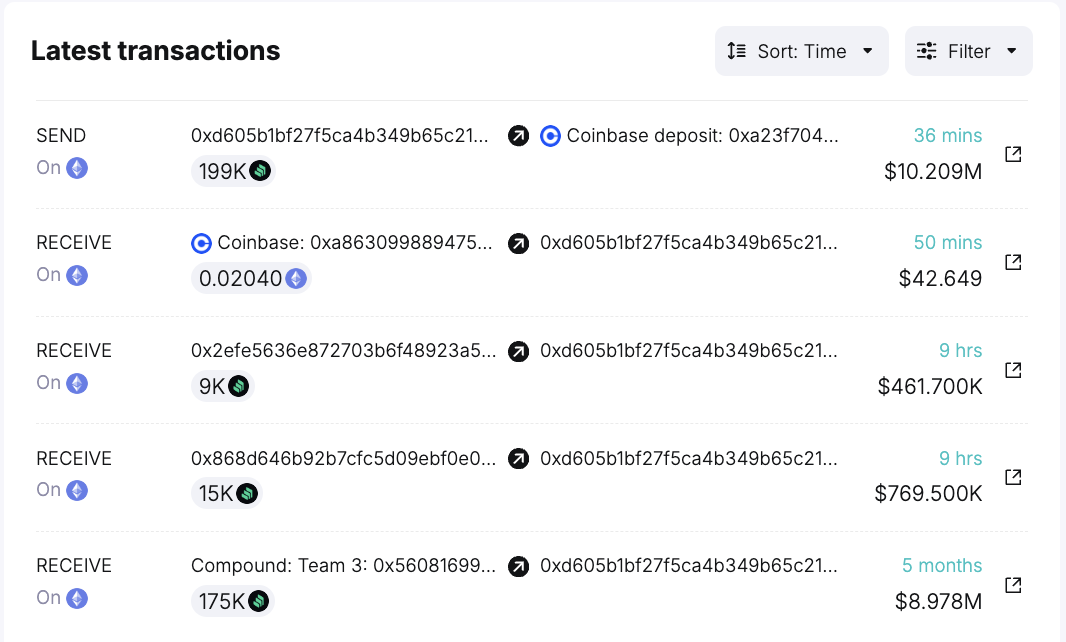Click the black transfer arrow in the first row
The height and width of the screenshot is (642, 1066).
[518, 135]
